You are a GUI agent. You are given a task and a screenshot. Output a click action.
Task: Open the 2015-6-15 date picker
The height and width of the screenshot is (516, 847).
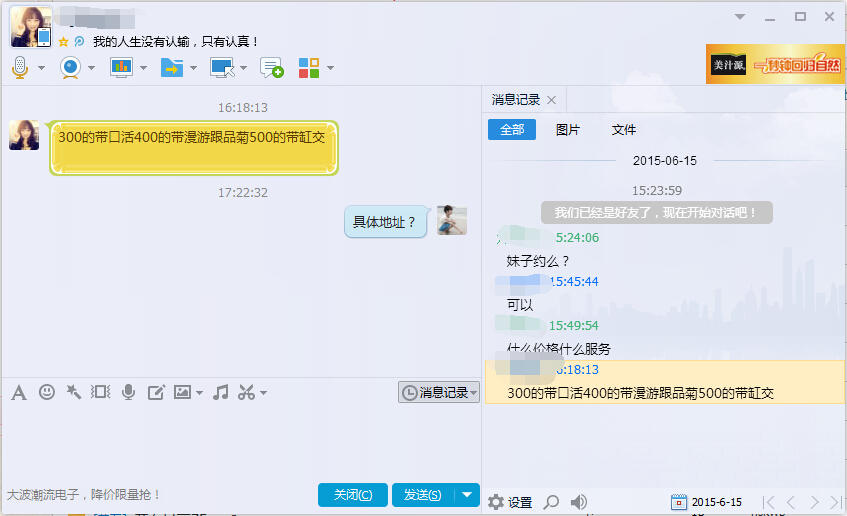click(707, 502)
